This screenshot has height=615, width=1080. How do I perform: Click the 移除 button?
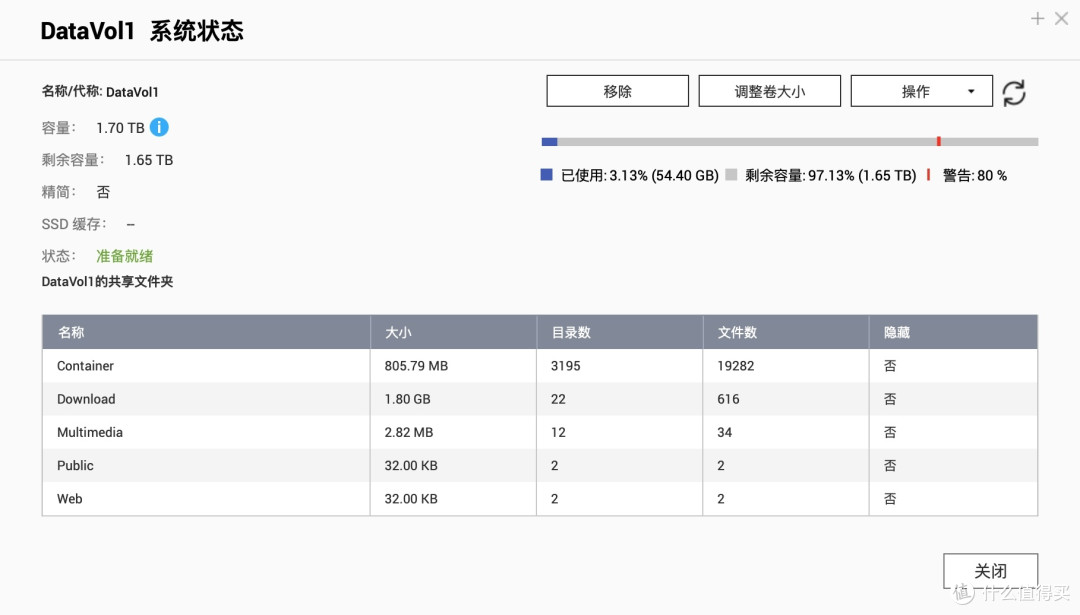tap(617, 91)
